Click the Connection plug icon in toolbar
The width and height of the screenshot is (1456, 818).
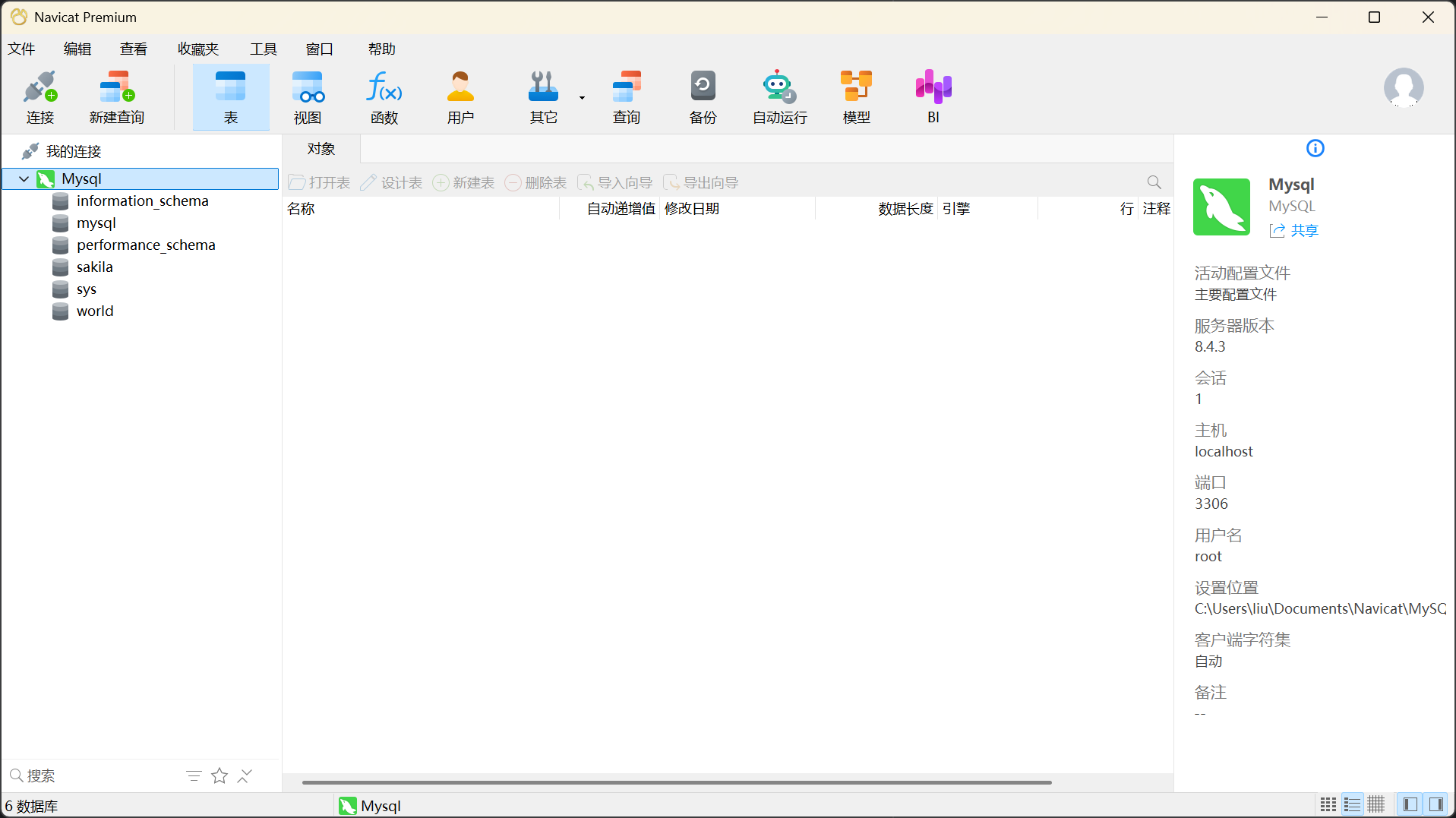(40, 96)
